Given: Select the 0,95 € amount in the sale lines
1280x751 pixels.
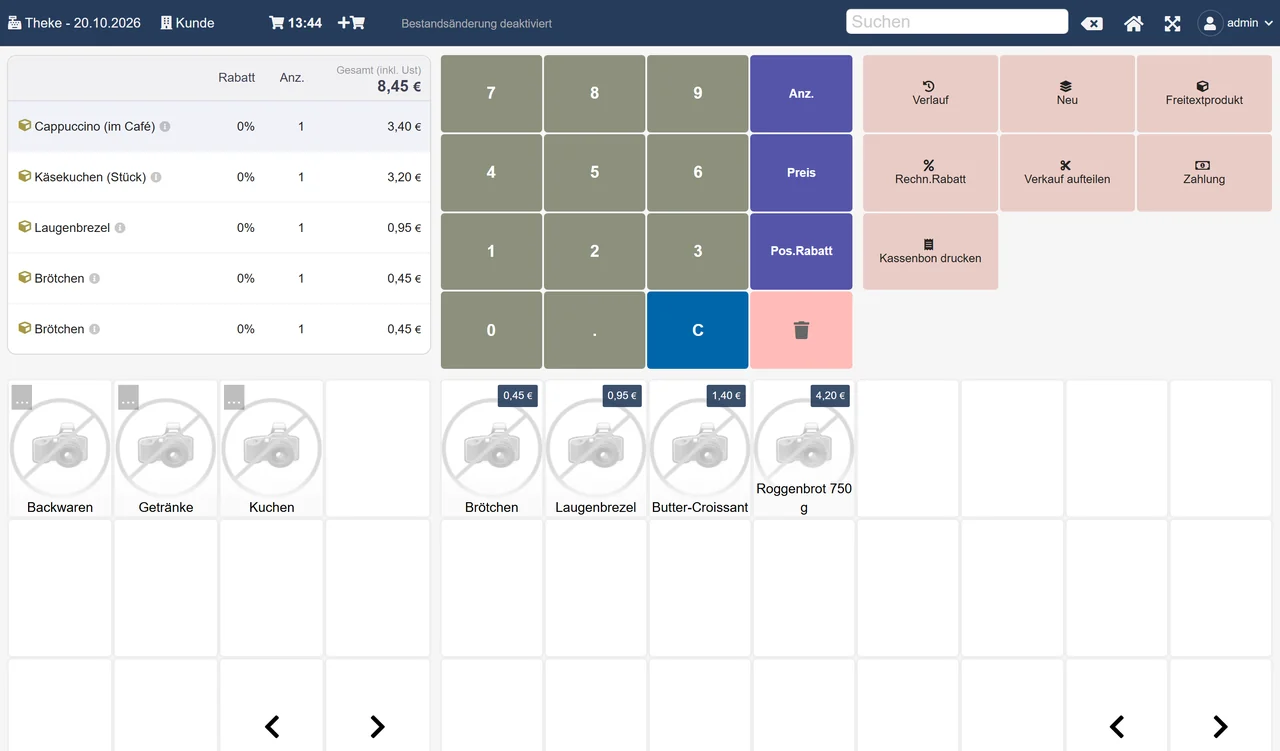Looking at the screenshot, I should click(x=404, y=228).
